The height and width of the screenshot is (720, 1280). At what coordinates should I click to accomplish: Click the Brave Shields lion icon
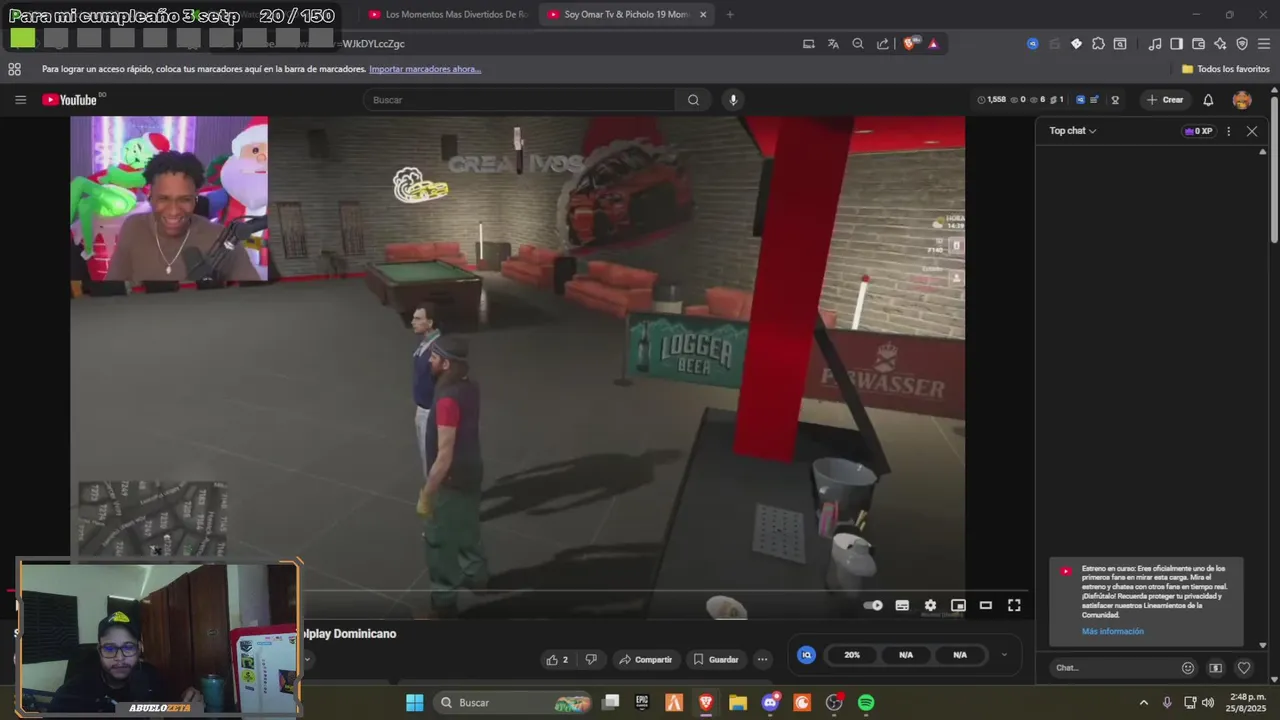(x=909, y=44)
